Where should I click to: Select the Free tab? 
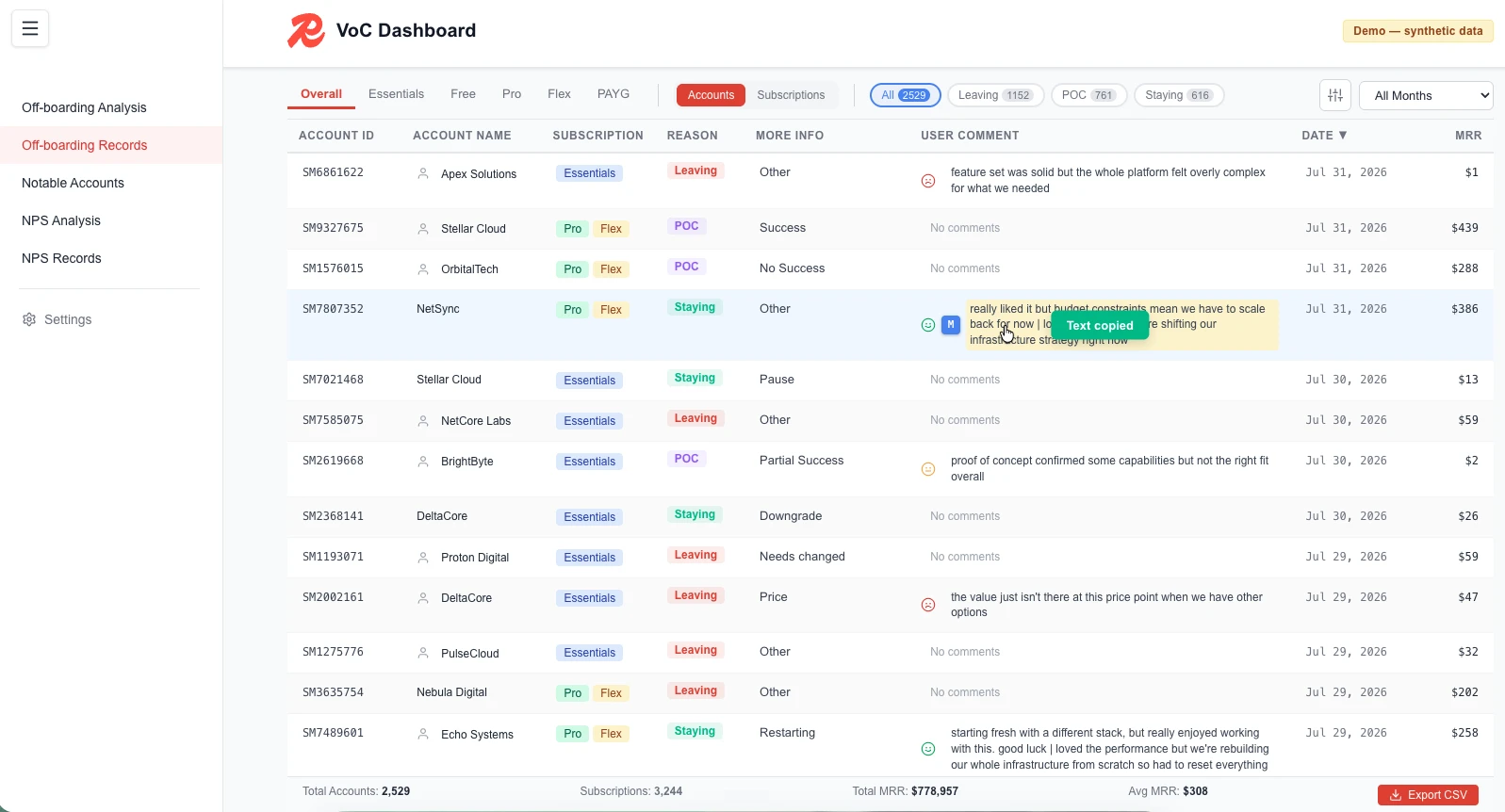(463, 94)
